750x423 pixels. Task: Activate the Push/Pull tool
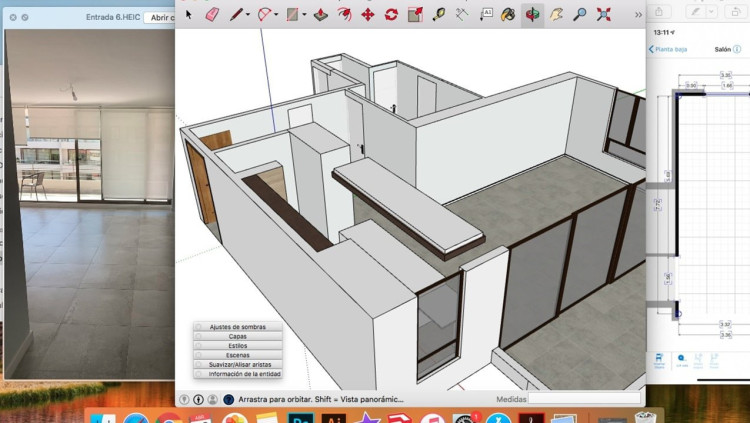pos(320,15)
